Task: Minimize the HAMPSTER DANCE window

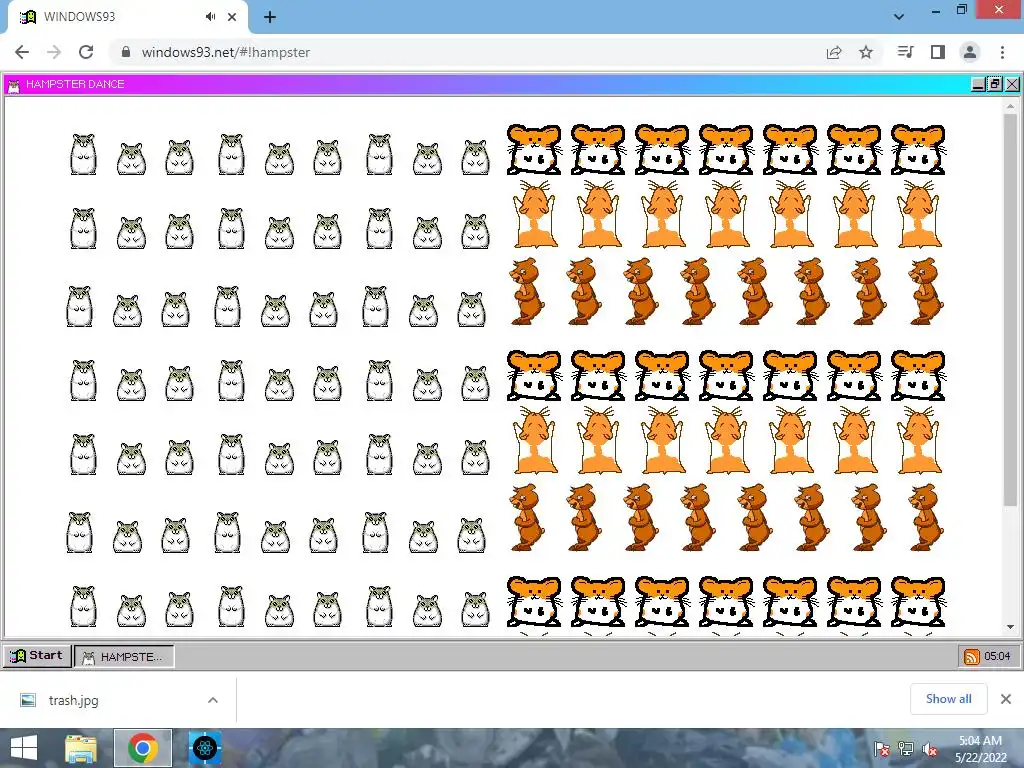Action: (978, 84)
